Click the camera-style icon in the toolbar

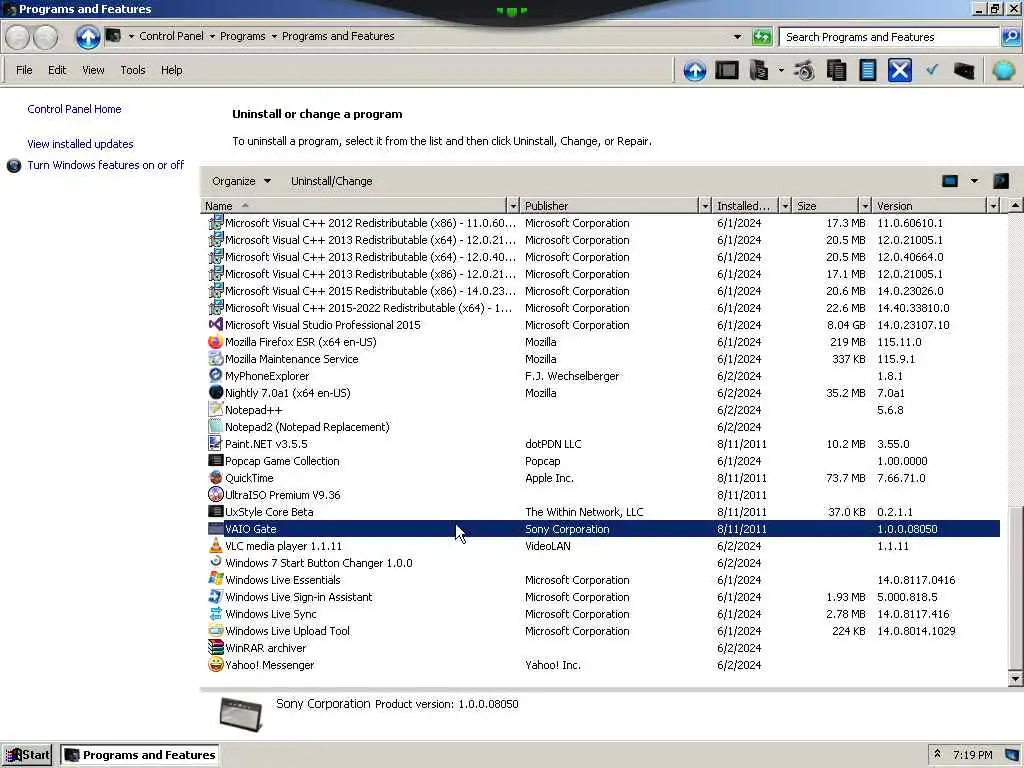tap(804, 70)
